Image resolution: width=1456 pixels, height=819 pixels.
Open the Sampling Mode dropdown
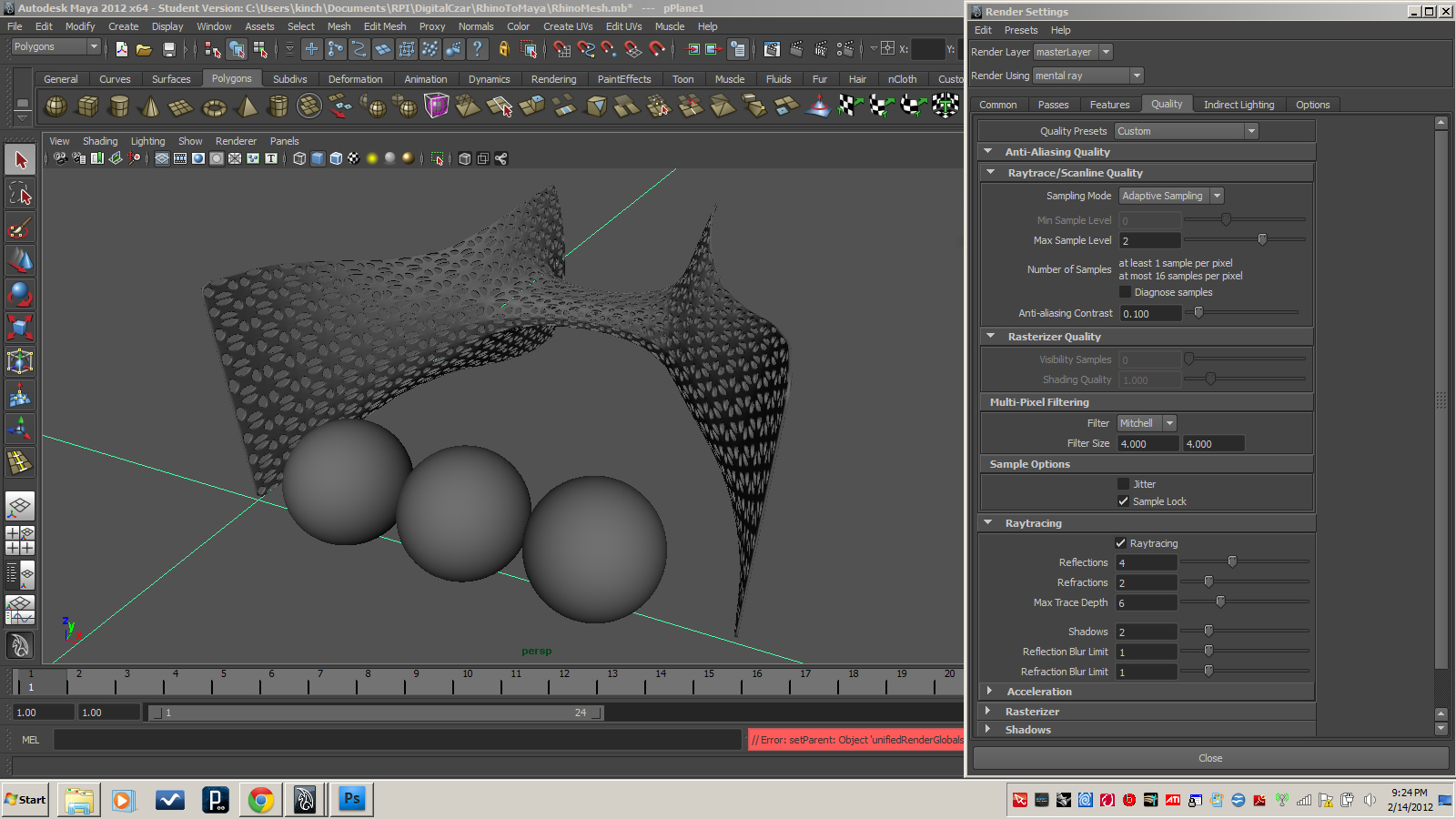1170,196
